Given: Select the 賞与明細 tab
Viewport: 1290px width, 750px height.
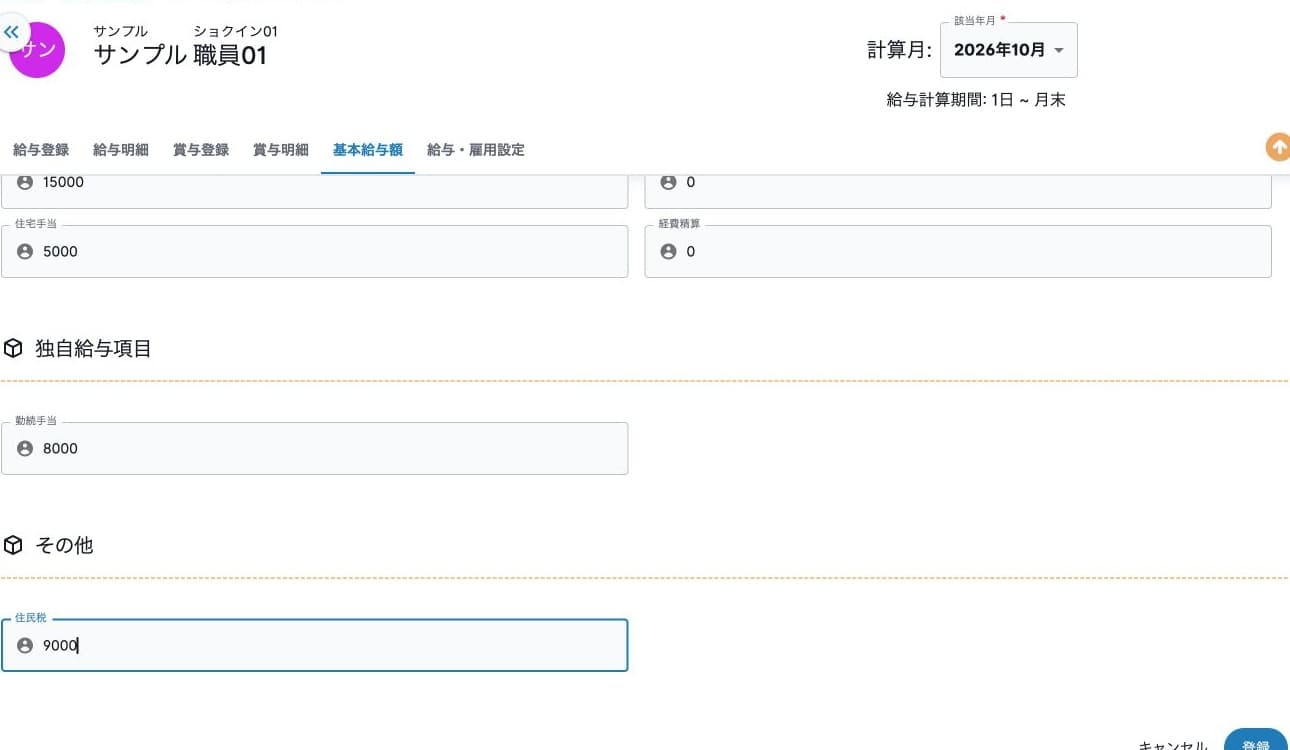Looking at the screenshot, I should click(281, 150).
